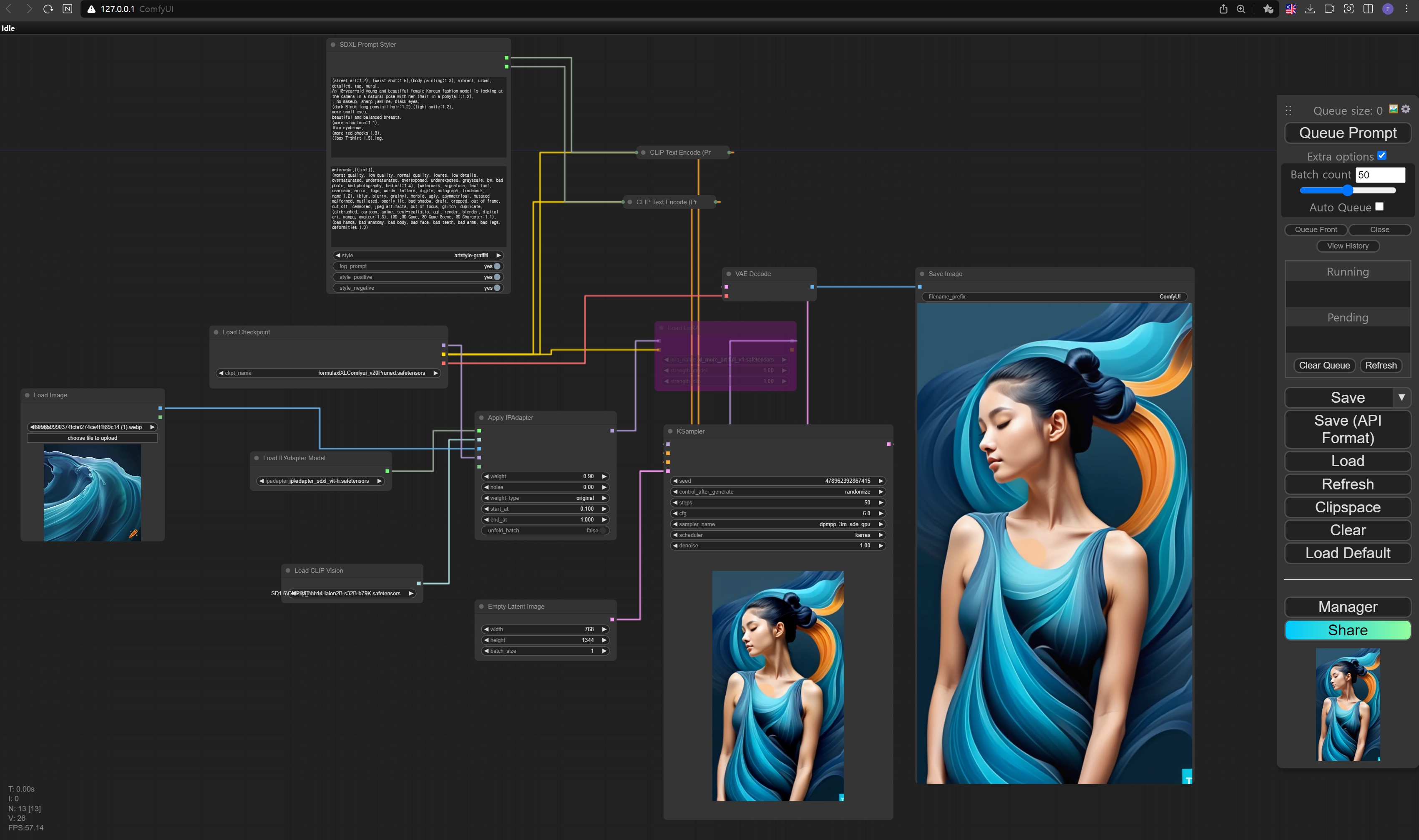Open the ckpt_name selector in Load Checkpoint

pos(328,373)
